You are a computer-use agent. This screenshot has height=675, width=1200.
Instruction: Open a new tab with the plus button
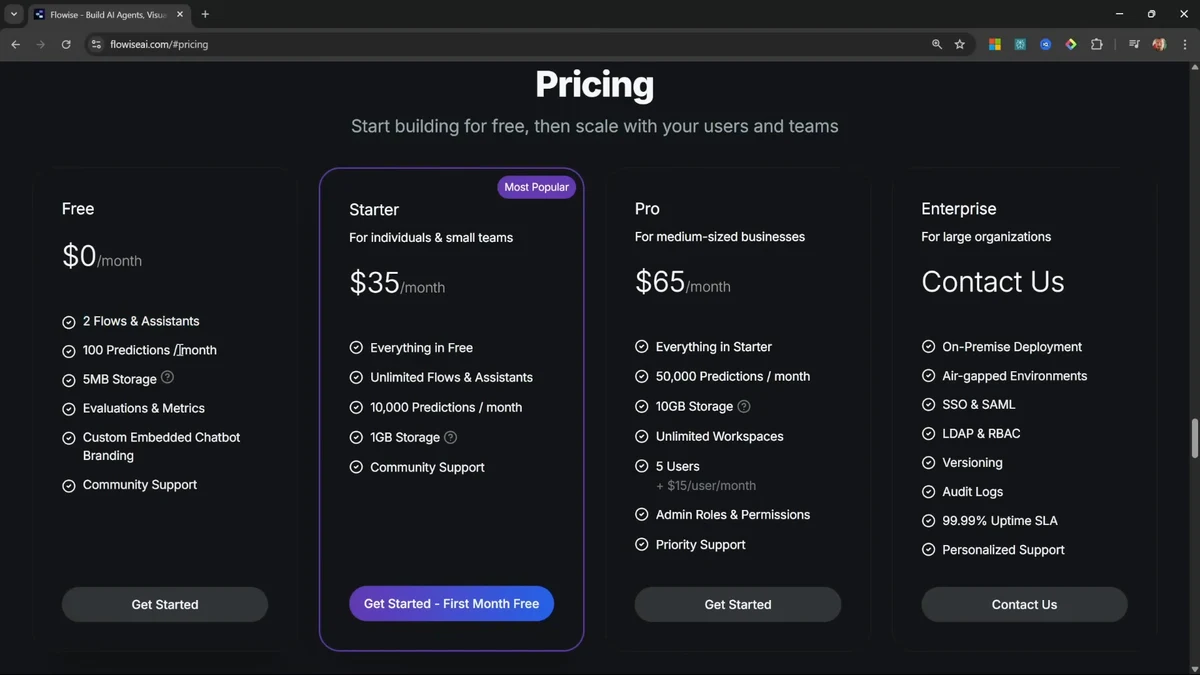[x=204, y=14]
